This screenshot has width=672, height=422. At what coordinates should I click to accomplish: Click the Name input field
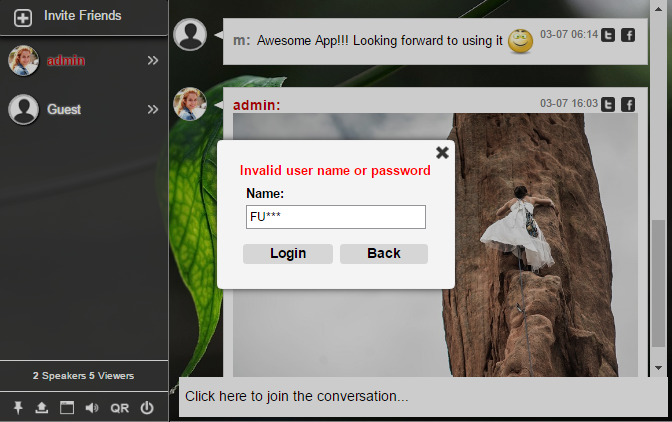(x=335, y=217)
